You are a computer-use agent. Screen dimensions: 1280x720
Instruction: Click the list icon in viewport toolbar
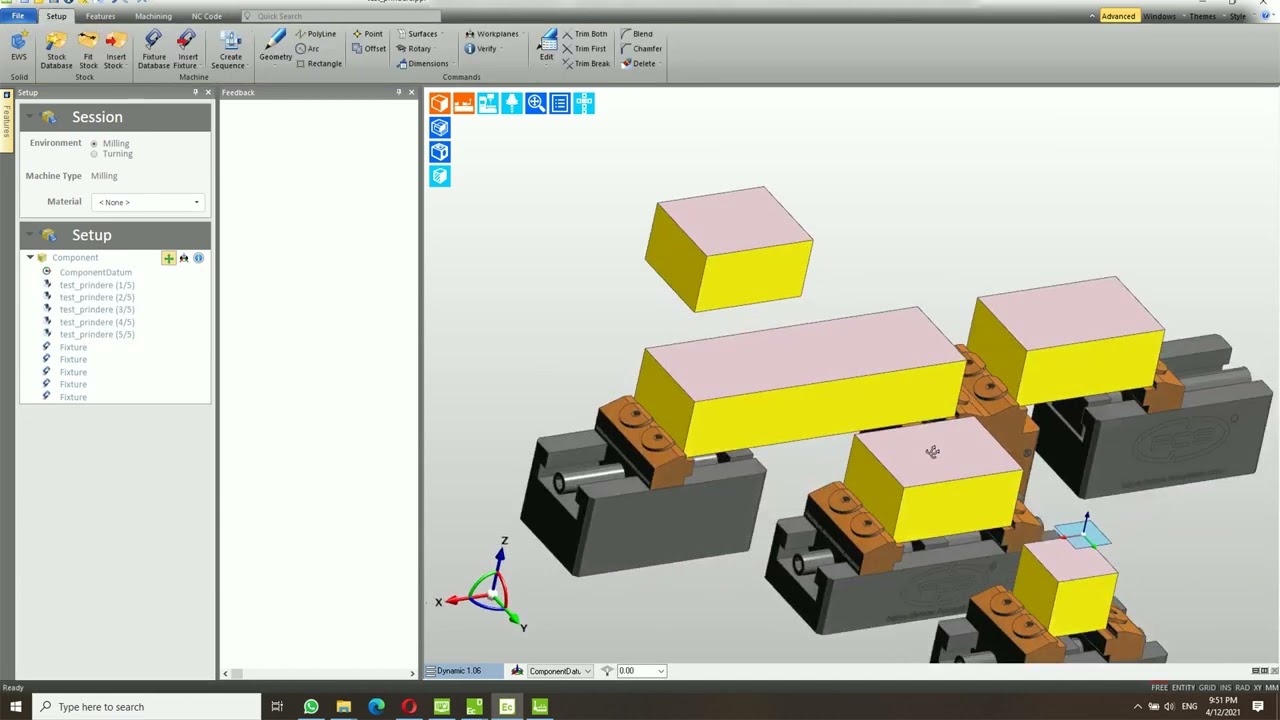coord(560,103)
